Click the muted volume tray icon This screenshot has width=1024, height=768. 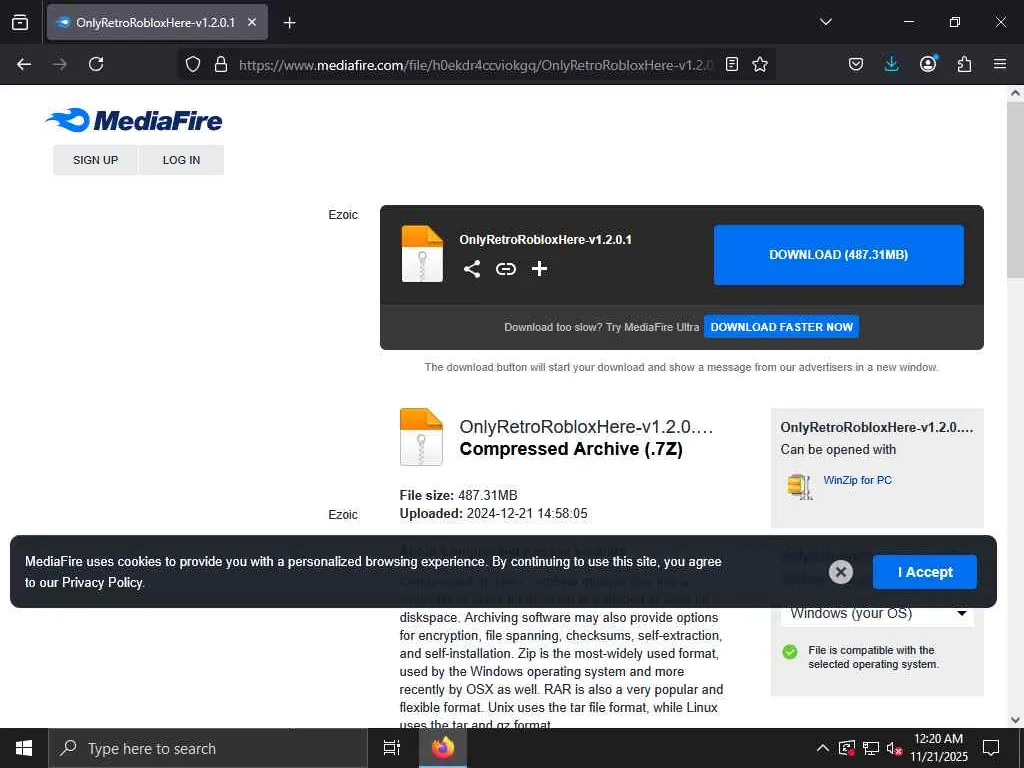pos(894,748)
